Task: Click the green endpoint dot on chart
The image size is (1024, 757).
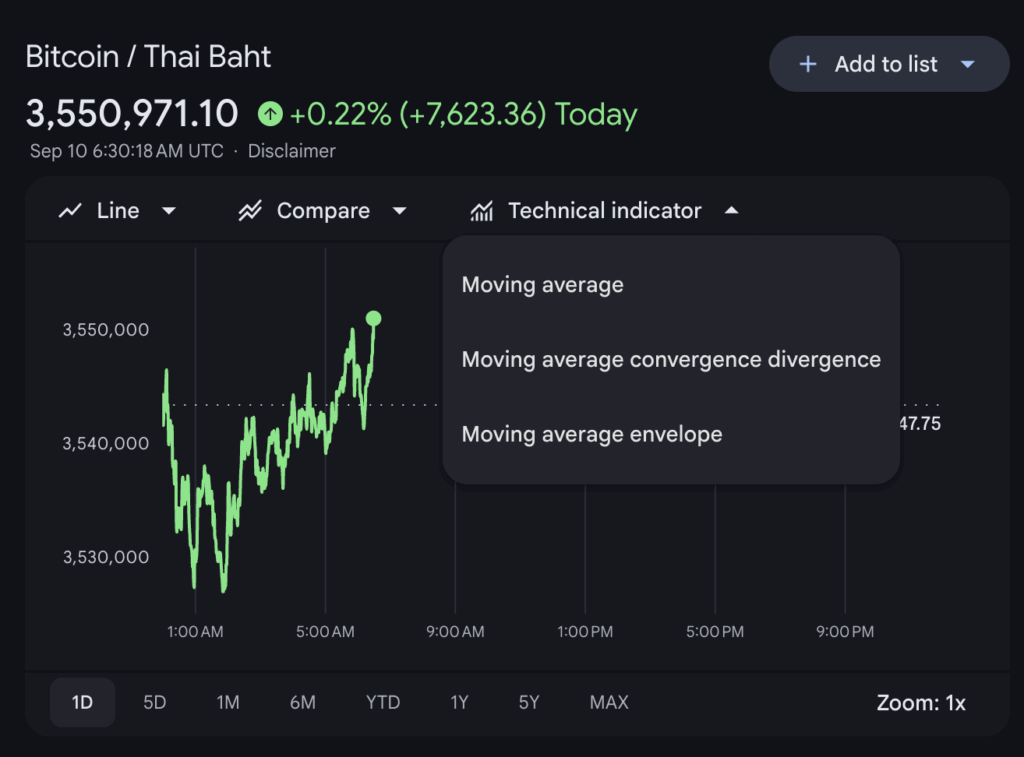Action: click(373, 319)
